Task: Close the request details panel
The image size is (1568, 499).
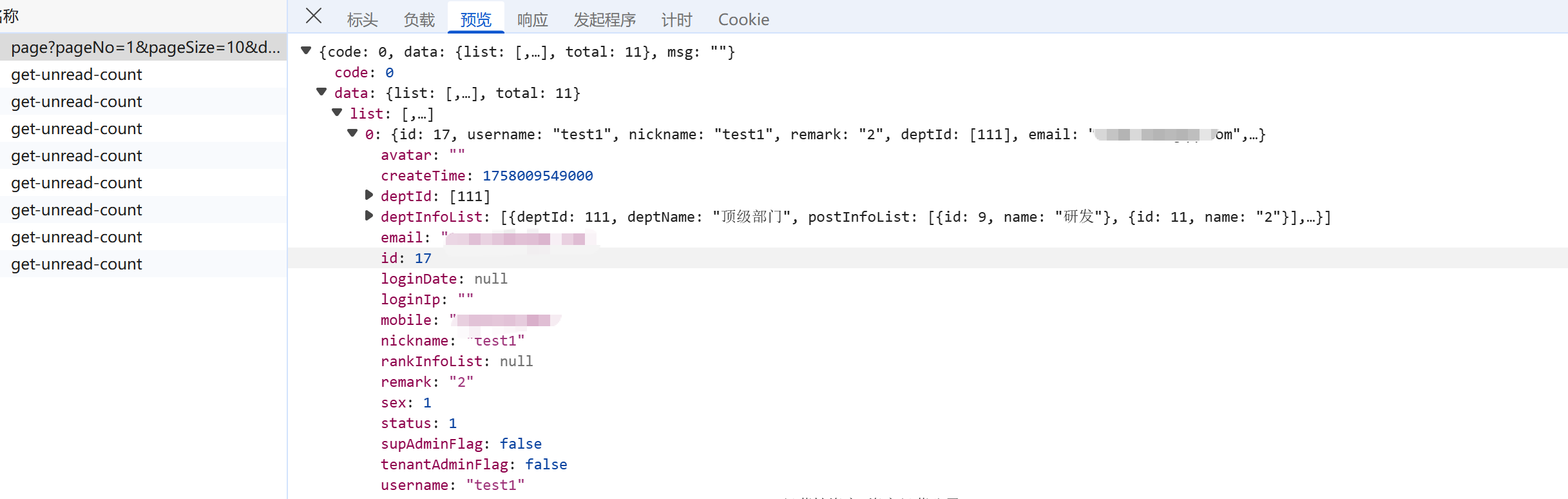Action: 314,16
